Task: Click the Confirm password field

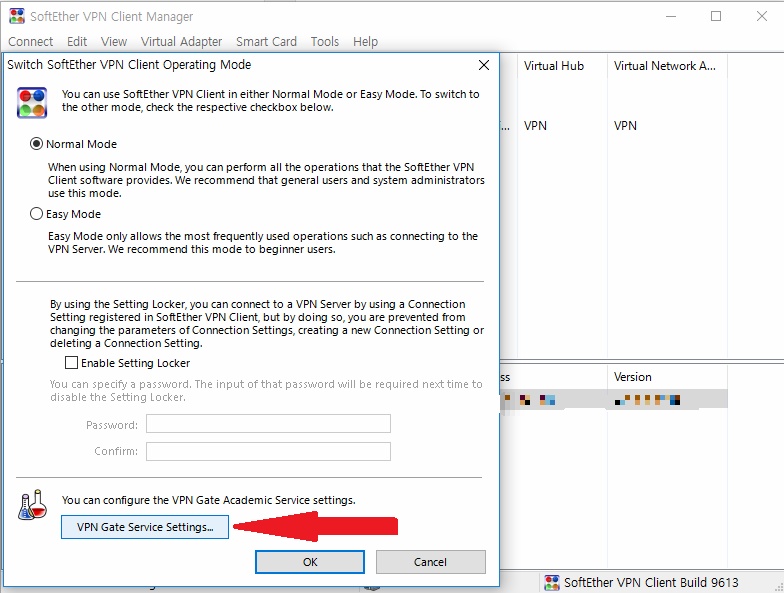Action: (x=268, y=451)
